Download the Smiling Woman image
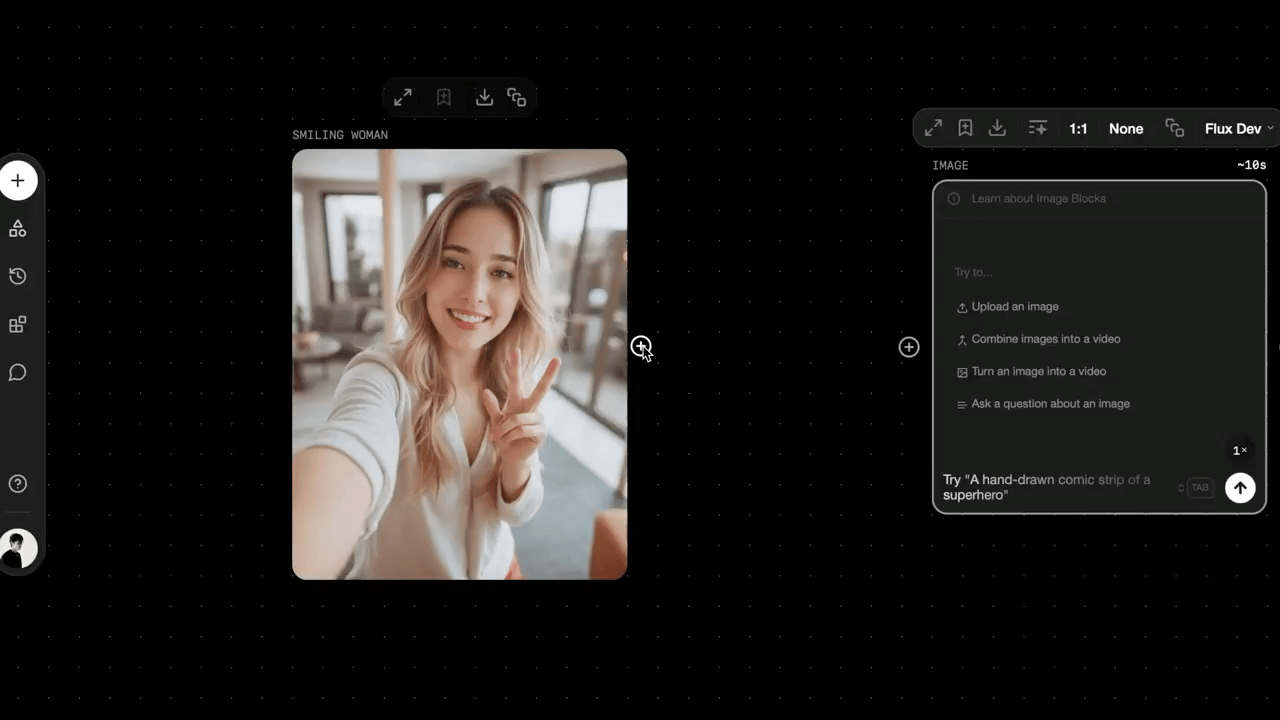 pyautogui.click(x=484, y=97)
